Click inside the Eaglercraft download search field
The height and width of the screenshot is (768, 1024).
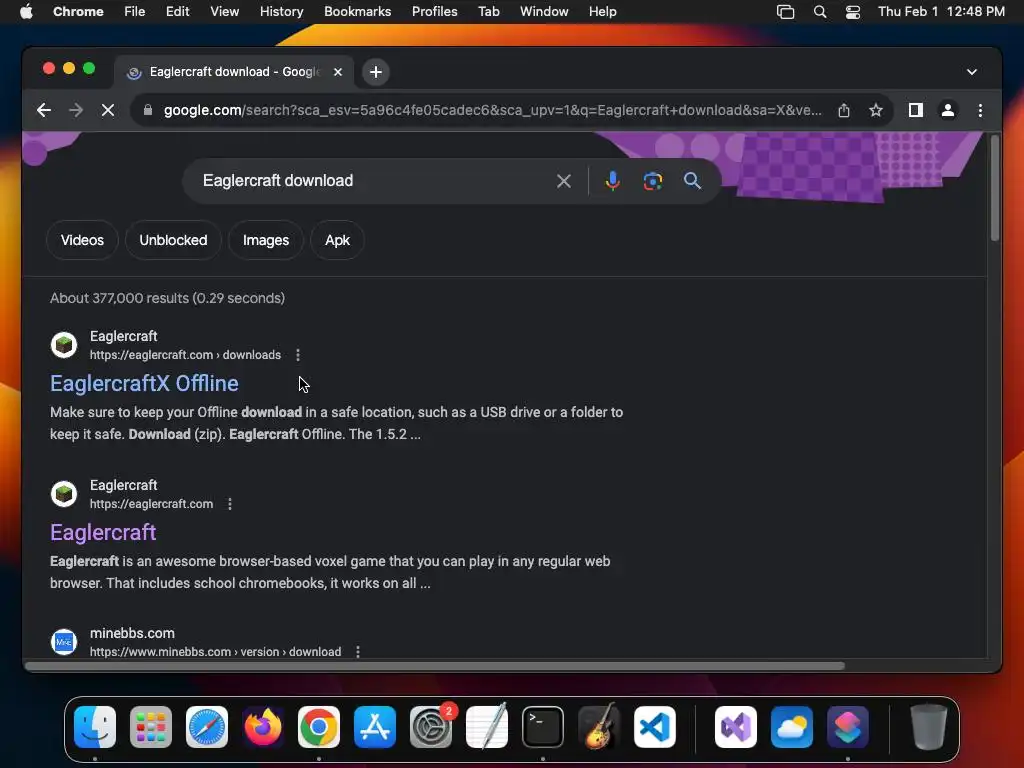[x=372, y=181]
